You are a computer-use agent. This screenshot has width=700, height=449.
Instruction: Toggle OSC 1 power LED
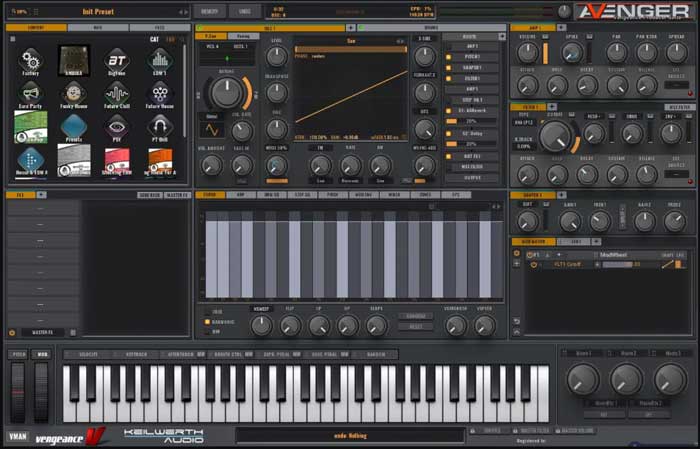point(200,28)
